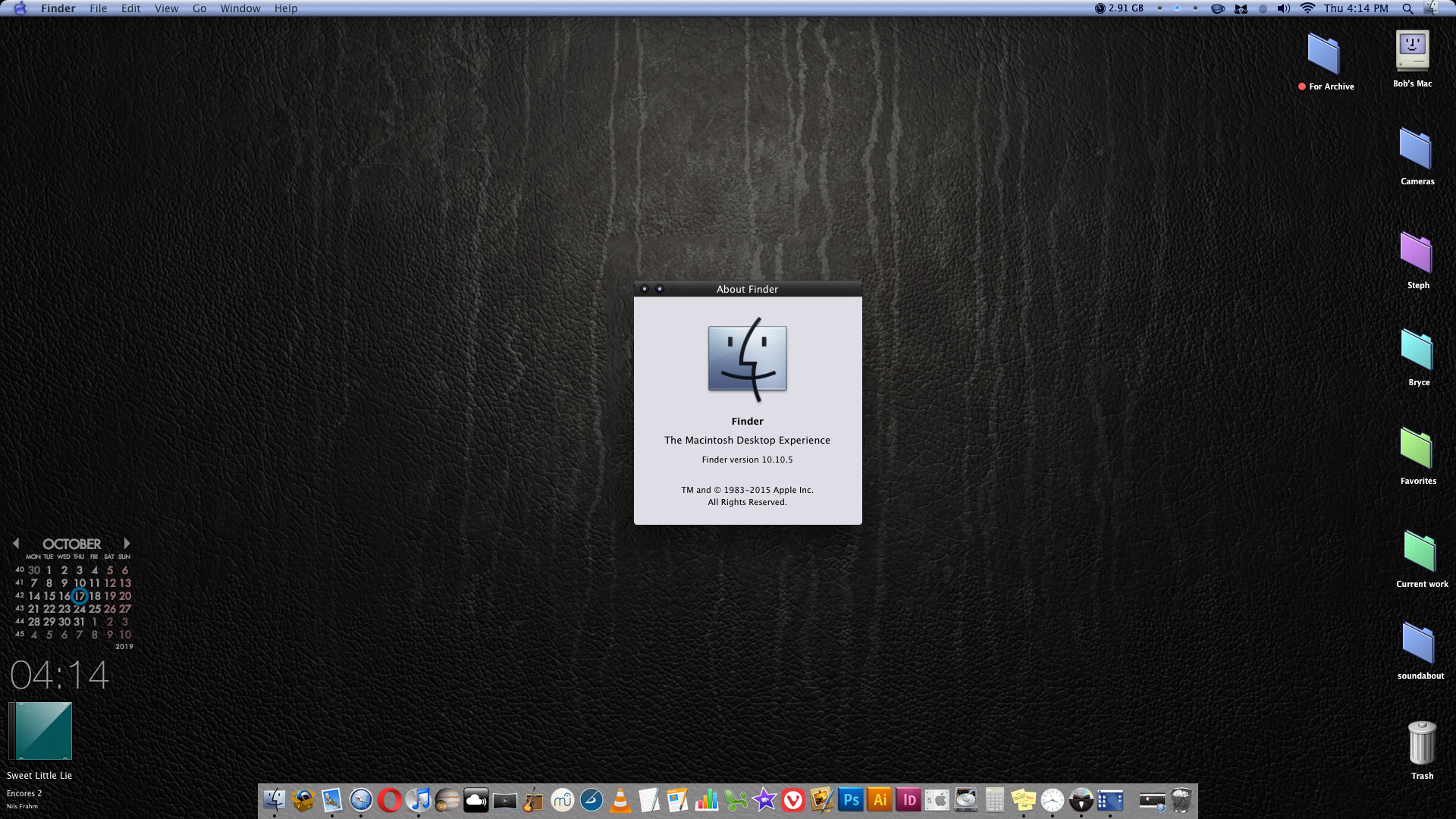The width and height of the screenshot is (1456, 819).
Task: Close the About Finder window
Action: (645, 289)
